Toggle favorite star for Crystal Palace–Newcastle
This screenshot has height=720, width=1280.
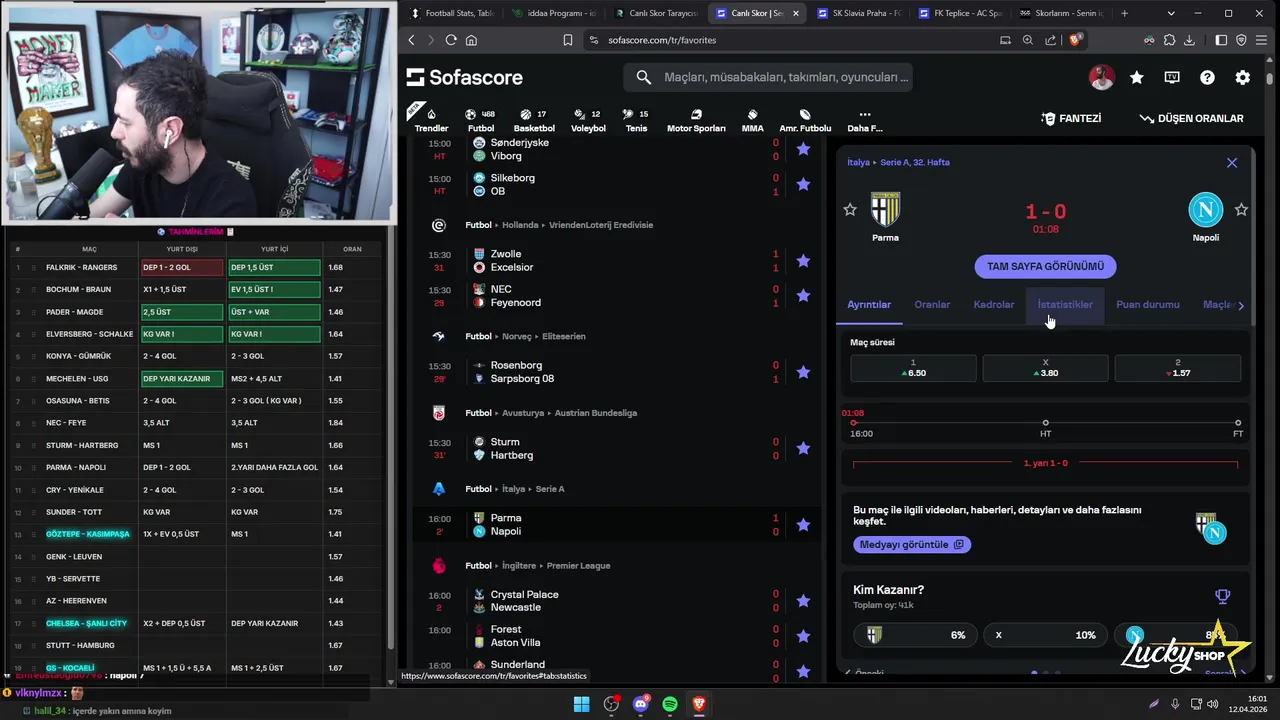(803, 601)
